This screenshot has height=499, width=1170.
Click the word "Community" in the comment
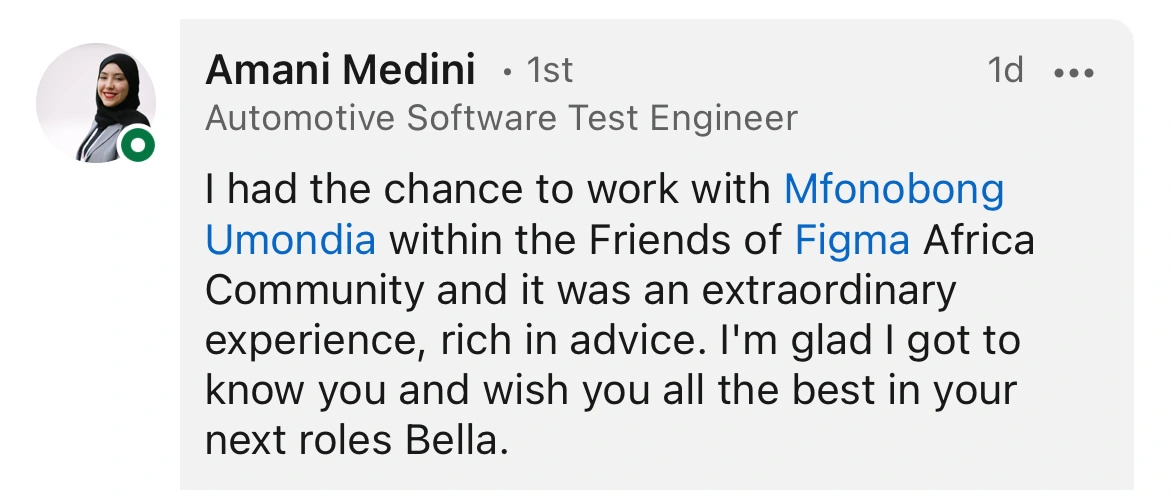coord(314,291)
